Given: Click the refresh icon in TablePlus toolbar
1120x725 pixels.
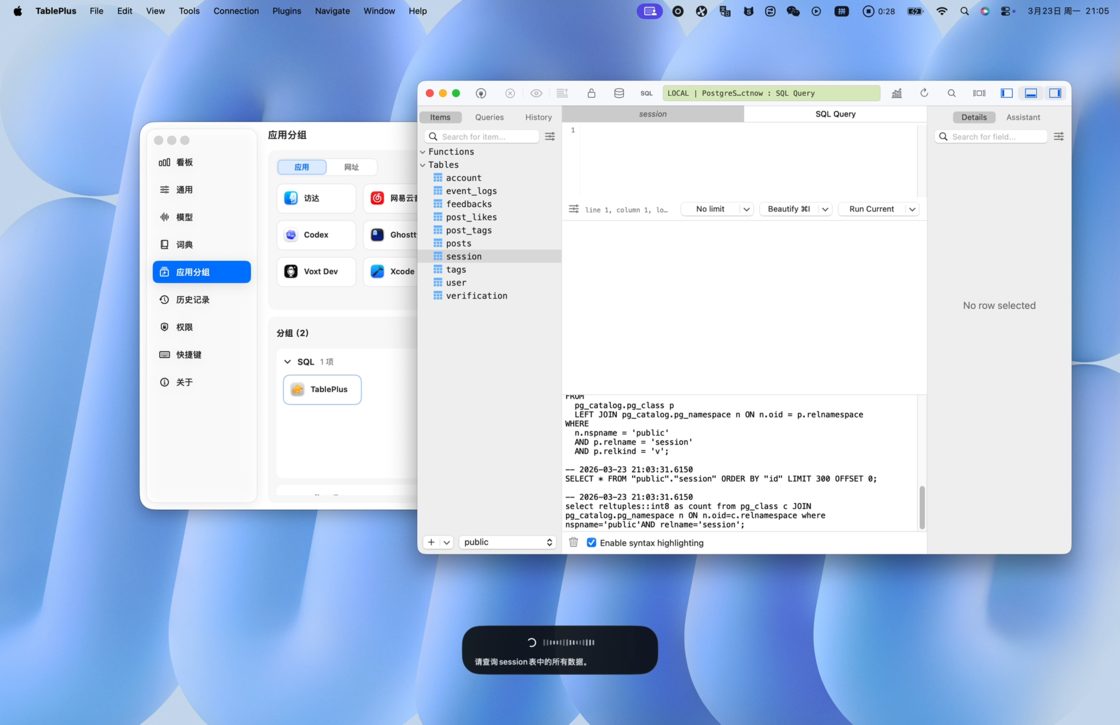Looking at the screenshot, I should click(x=924, y=94).
